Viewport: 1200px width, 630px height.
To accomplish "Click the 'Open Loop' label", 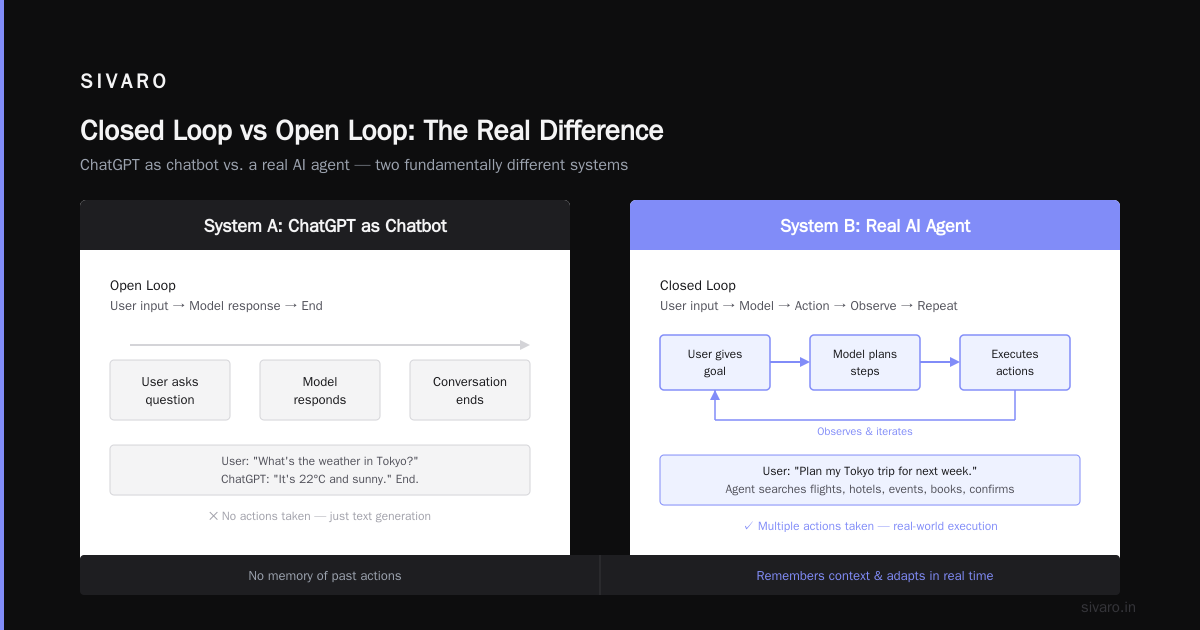I will point(143,285).
